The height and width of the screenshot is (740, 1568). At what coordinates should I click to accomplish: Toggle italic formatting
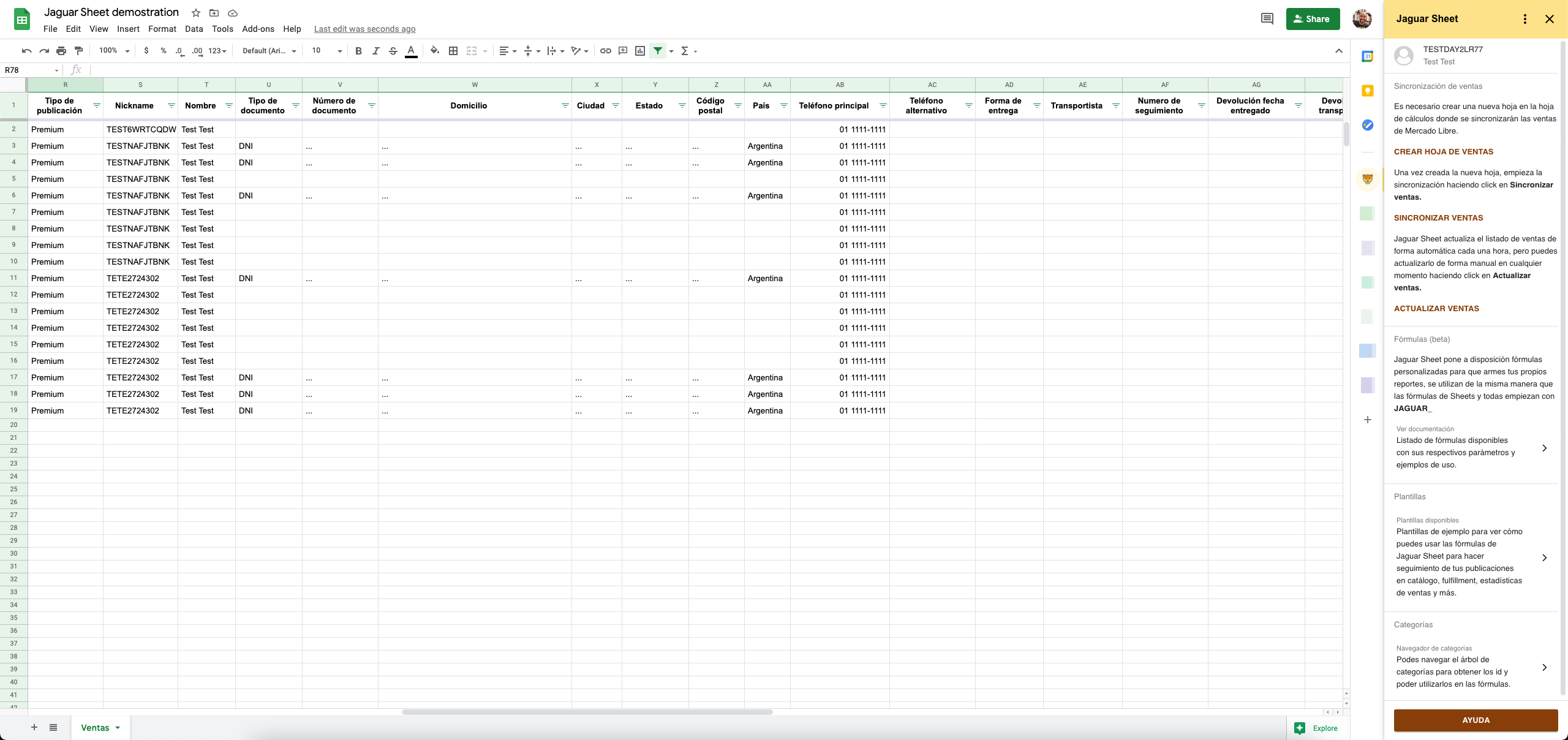(x=376, y=51)
